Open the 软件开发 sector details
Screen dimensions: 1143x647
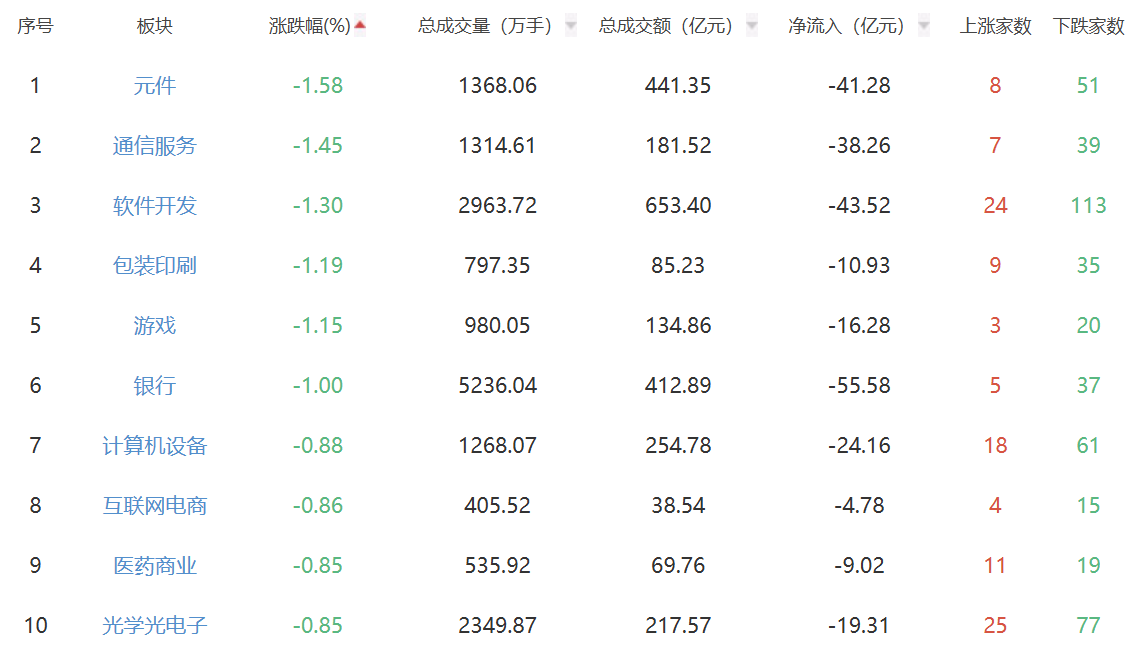[156, 205]
